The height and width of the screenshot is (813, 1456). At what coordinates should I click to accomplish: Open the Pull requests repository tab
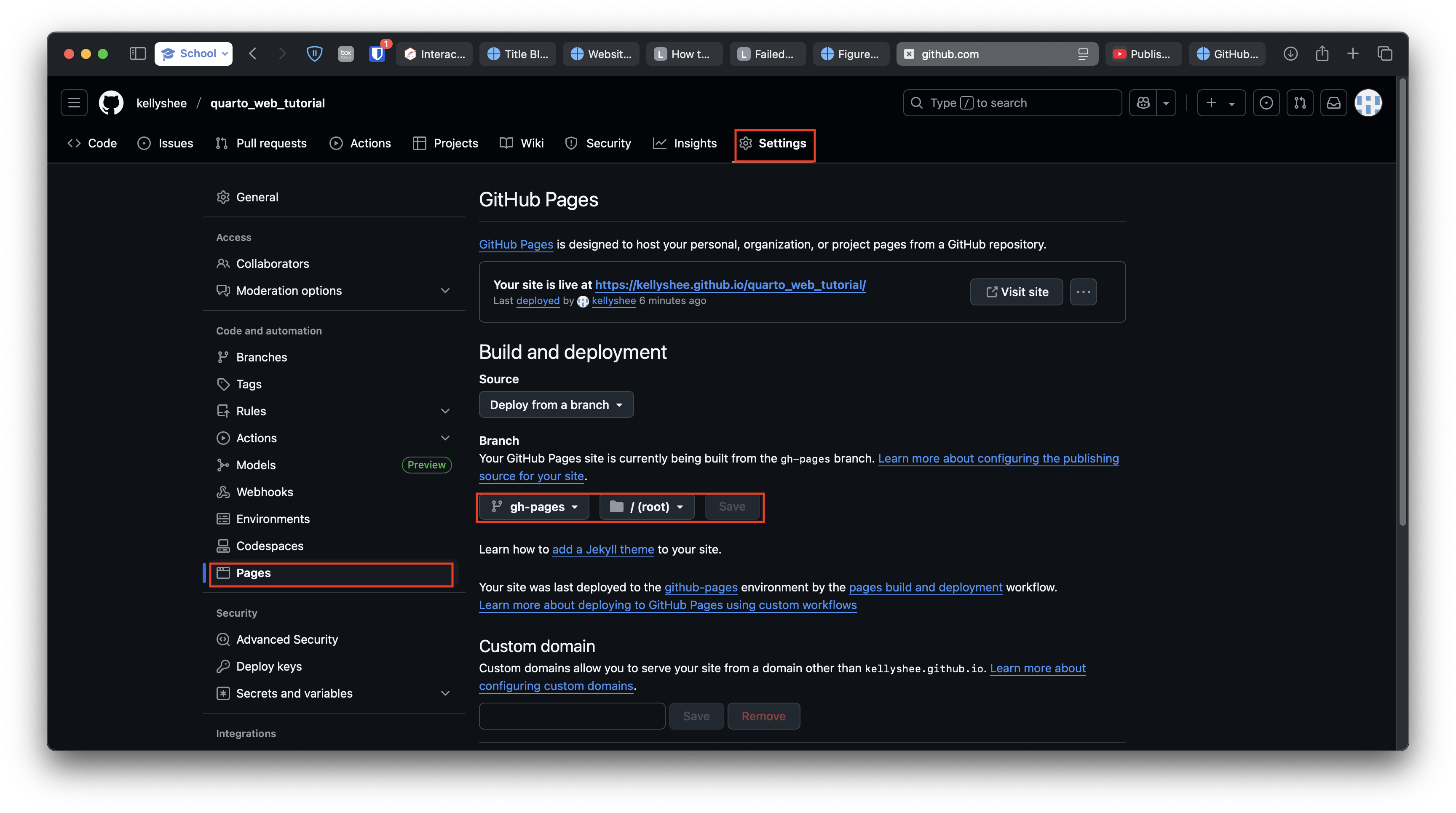point(261,143)
